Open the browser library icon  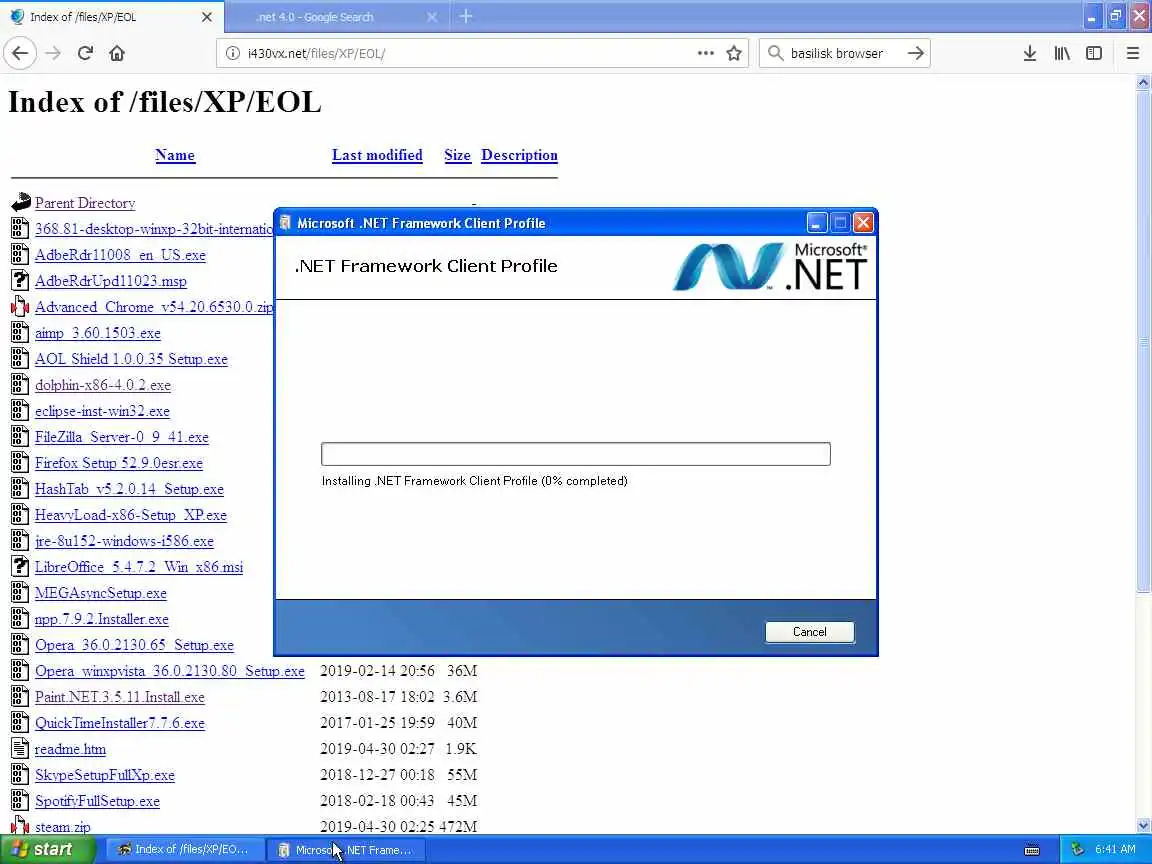[x=1062, y=53]
